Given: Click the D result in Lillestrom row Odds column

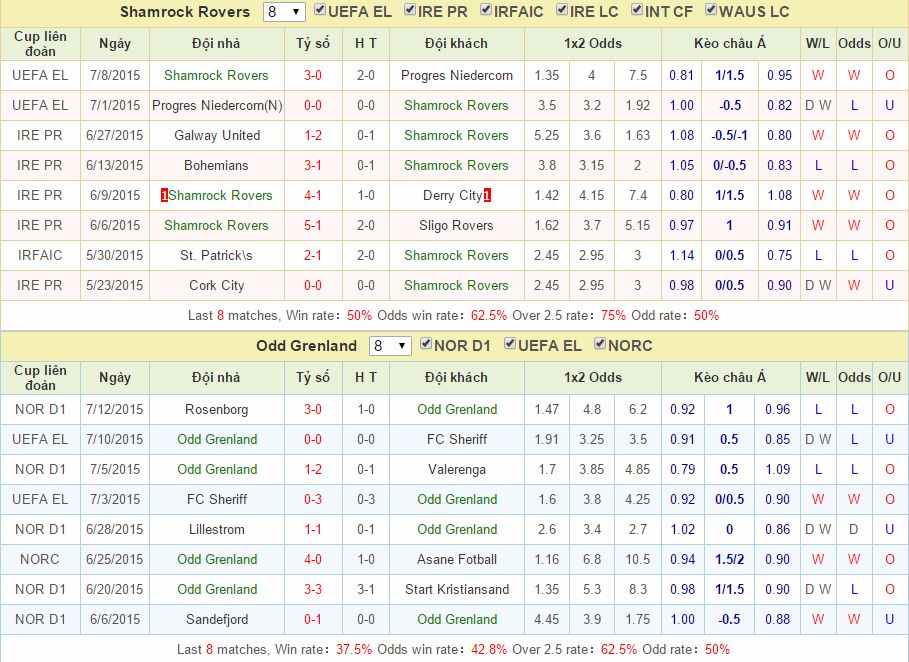Looking at the screenshot, I should click(x=854, y=530).
